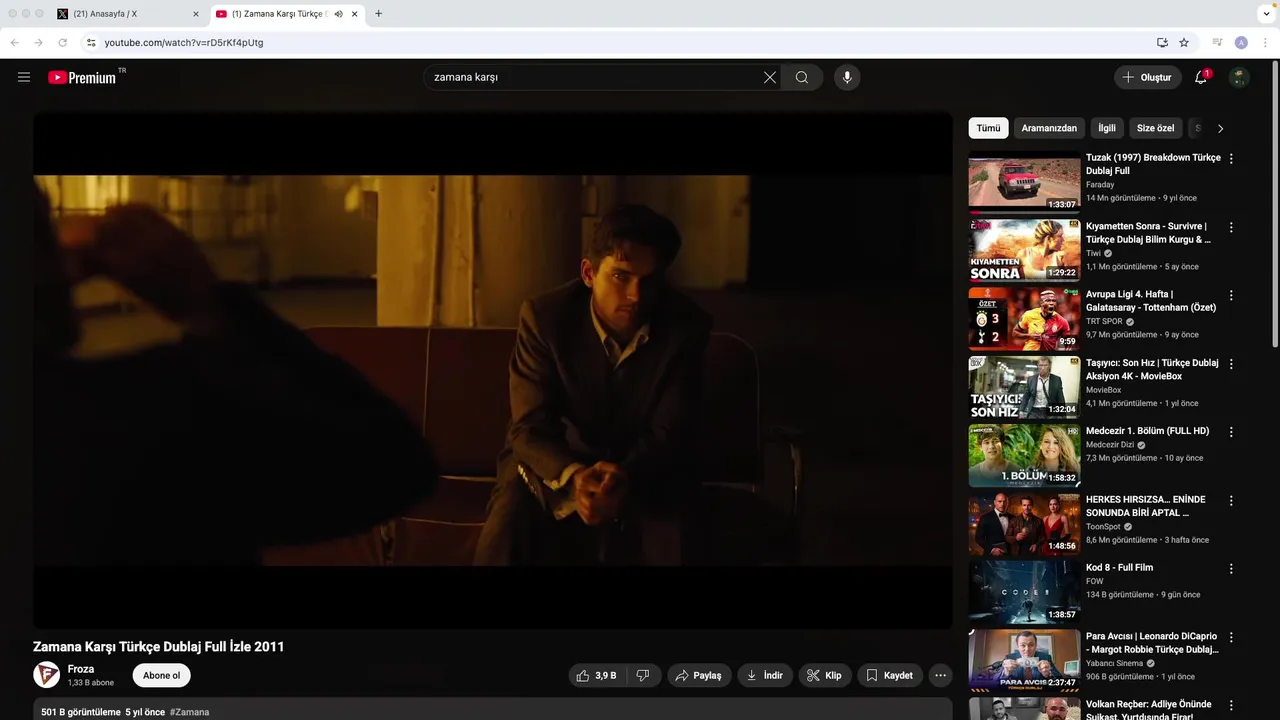Select the Aramanızdan filter chip
This screenshot has width=1280, height=720.
[x=1049, y=128]
